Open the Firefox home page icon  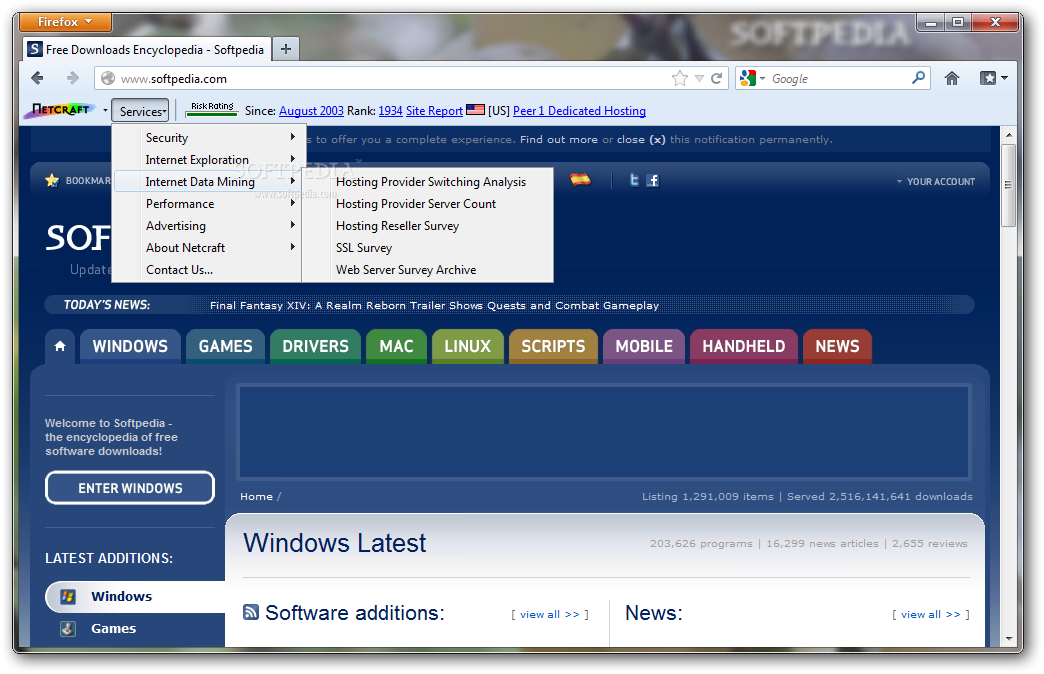coord(951,79)
